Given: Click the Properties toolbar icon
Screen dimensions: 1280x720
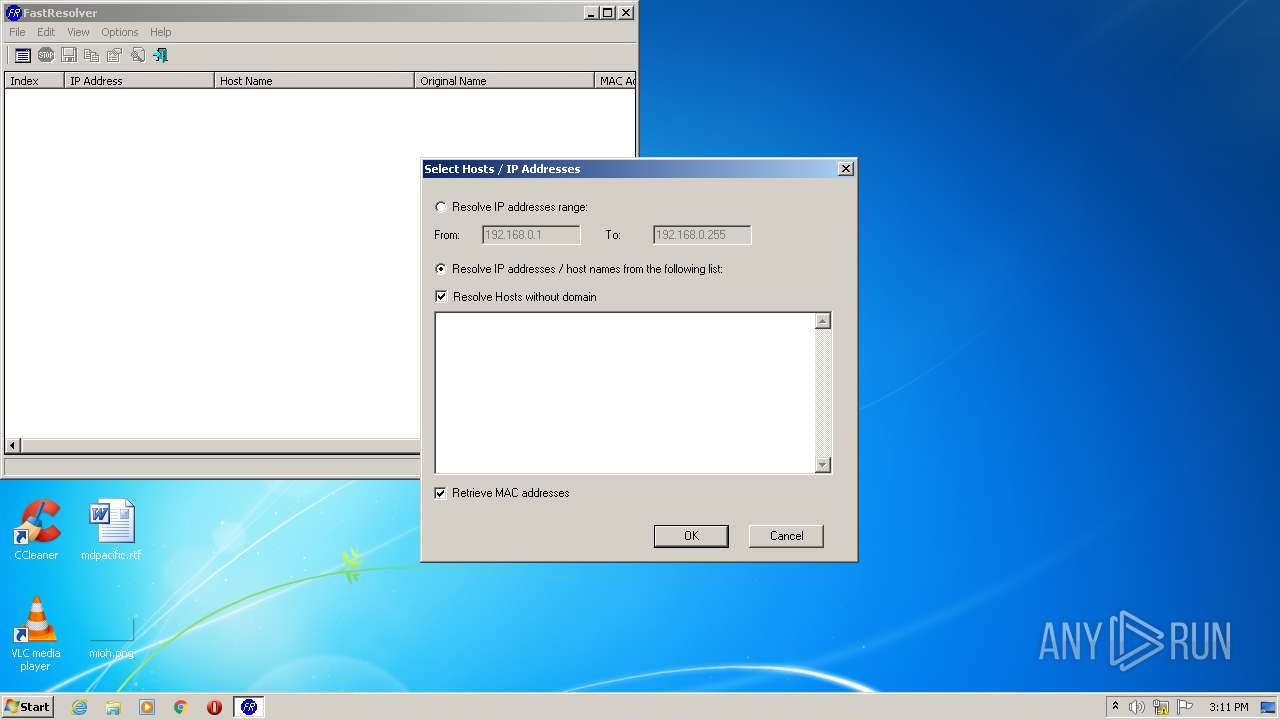Looking at the screenshot, I should (115, 56).
